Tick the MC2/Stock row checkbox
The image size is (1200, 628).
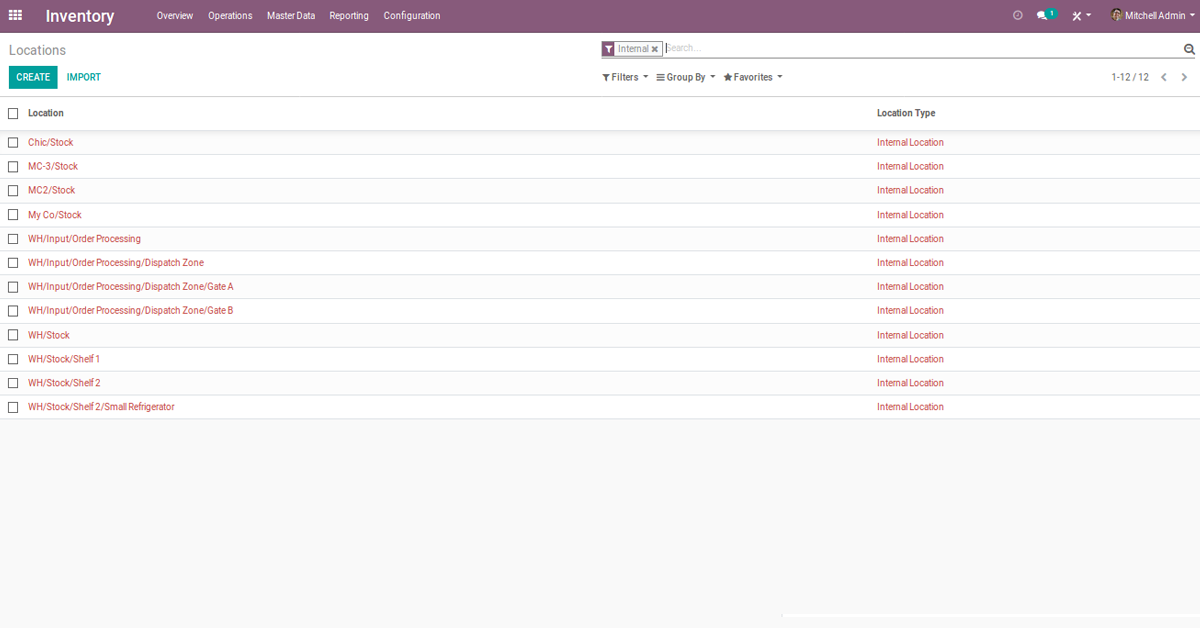13,190
